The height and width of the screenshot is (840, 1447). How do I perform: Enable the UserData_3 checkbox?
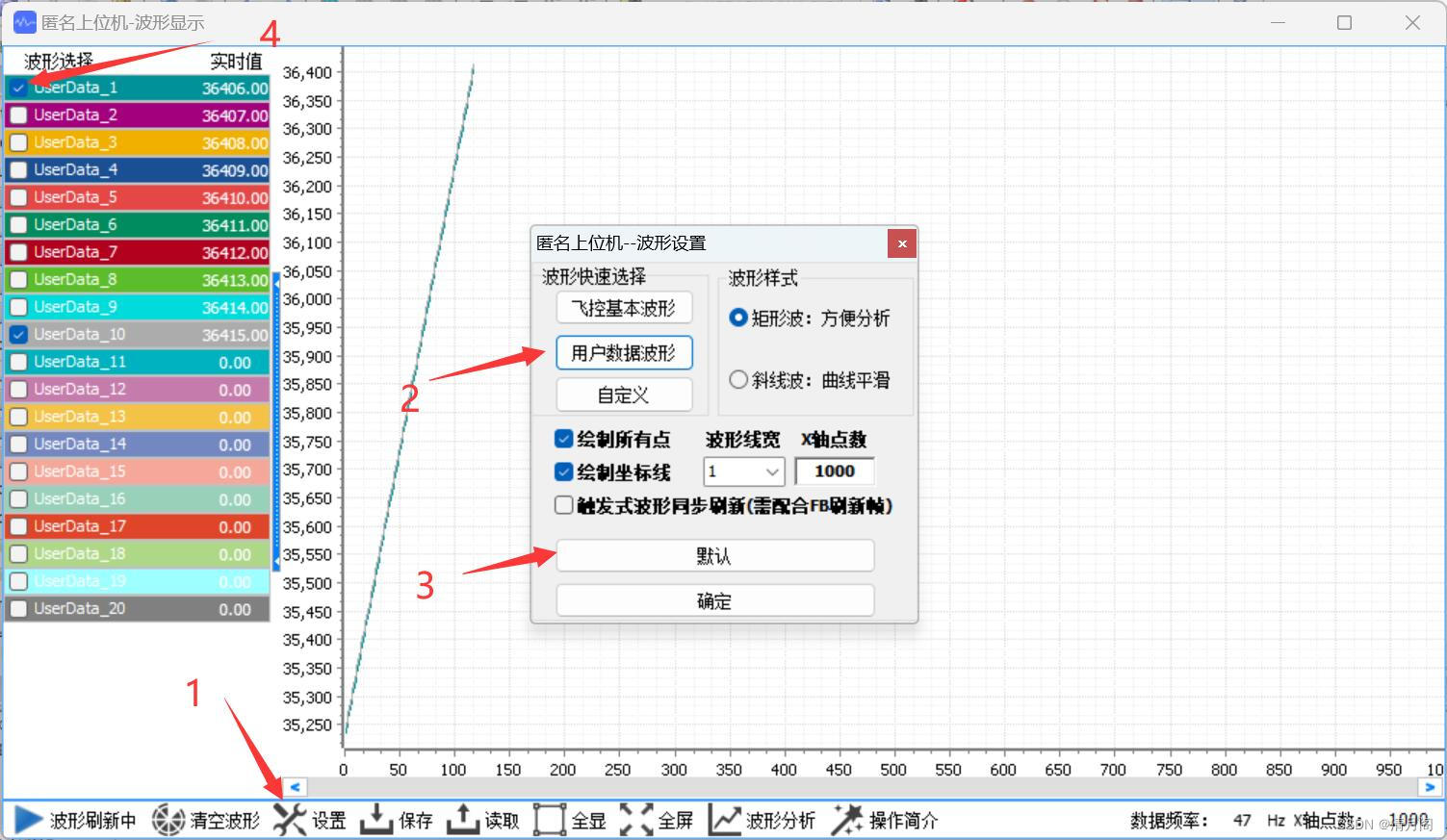pyautogui.click(x=18, y=142)
